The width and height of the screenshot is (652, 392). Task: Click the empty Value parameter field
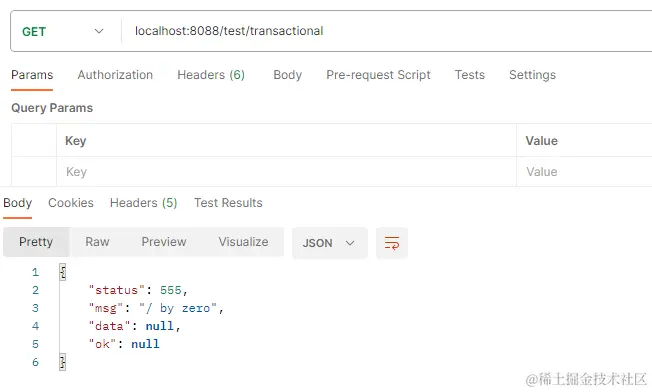pyautogui.click(x=584, y=172)
